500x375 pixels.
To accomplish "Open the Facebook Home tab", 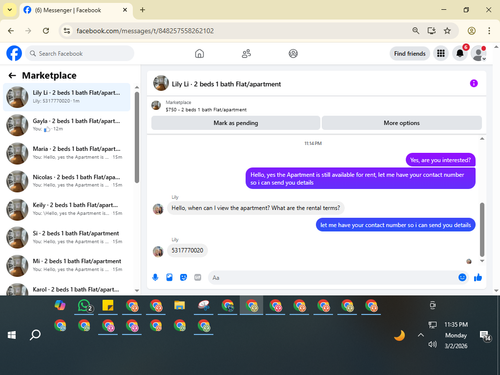I will 199,53.
